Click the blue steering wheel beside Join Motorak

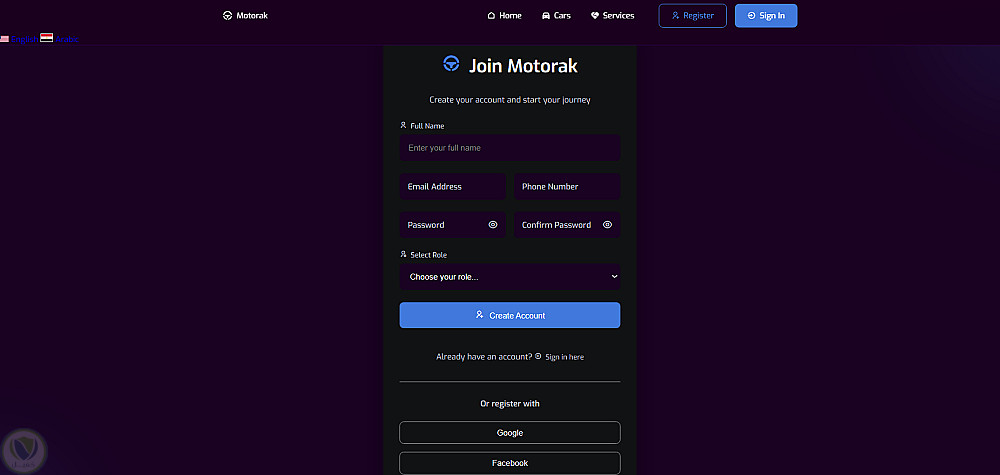tap(451, 64)
